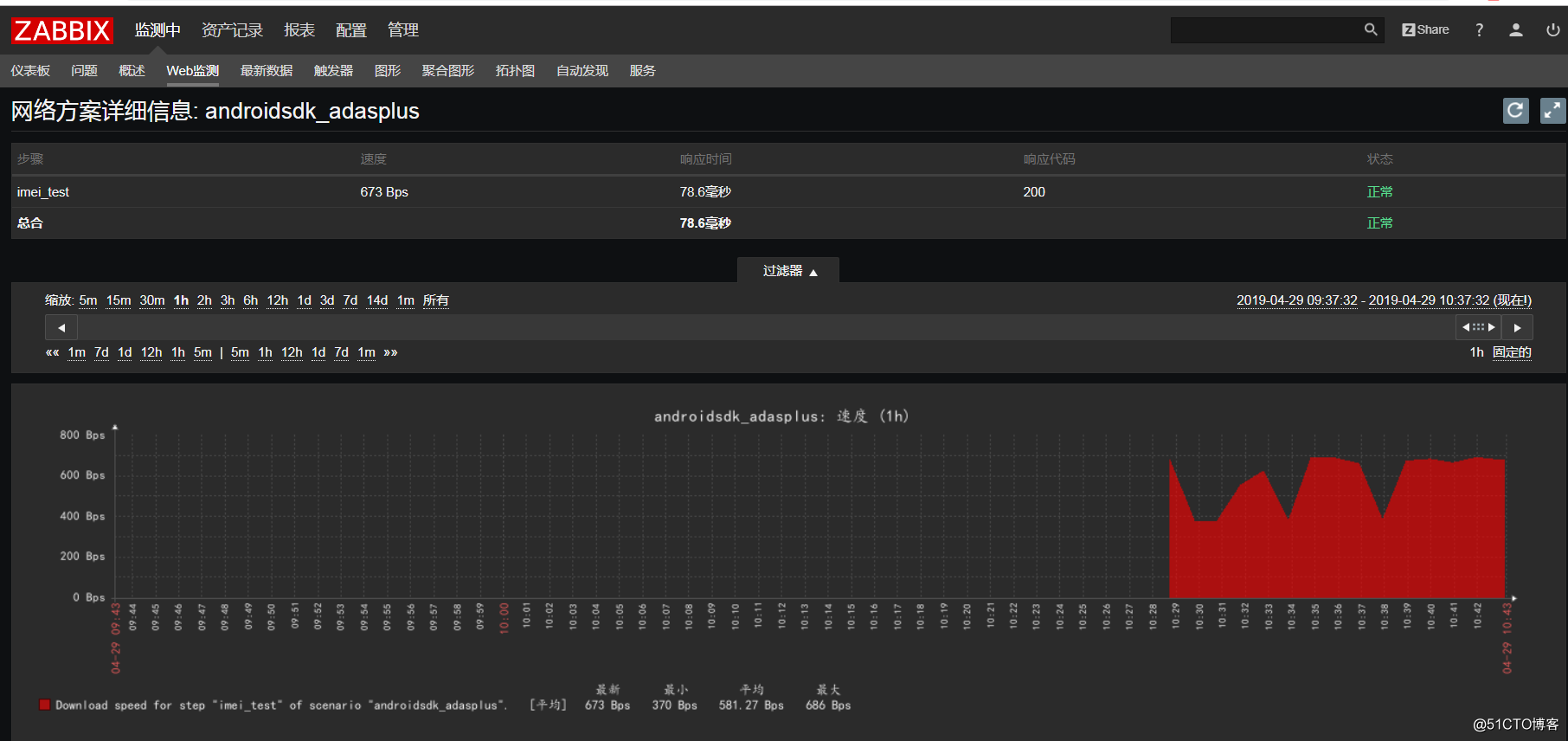The height and width of the screenshot is (741, 1568).
Task: Open the user profile icon
Action: [x=1516, y=30]
